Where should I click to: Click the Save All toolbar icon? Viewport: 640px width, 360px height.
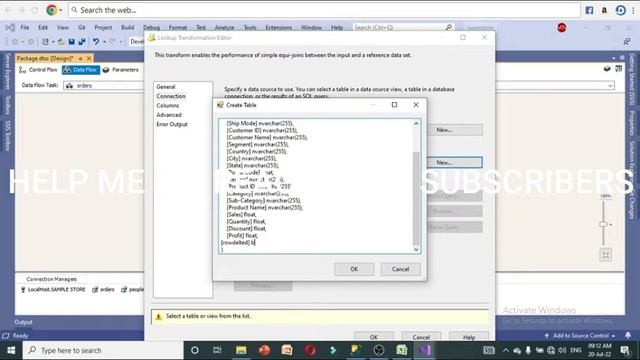(82, 41)
